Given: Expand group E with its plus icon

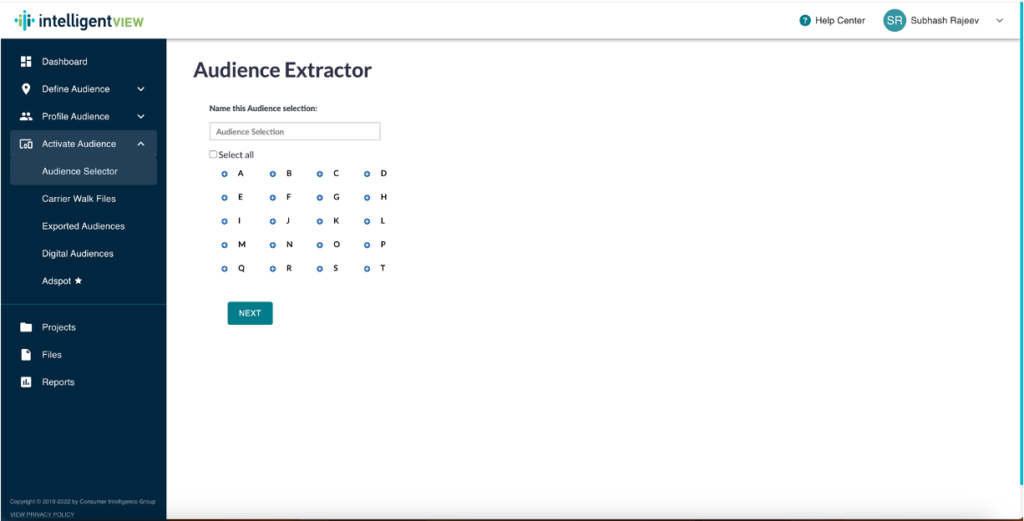Looking at the screenshot, I should (224, 197).
